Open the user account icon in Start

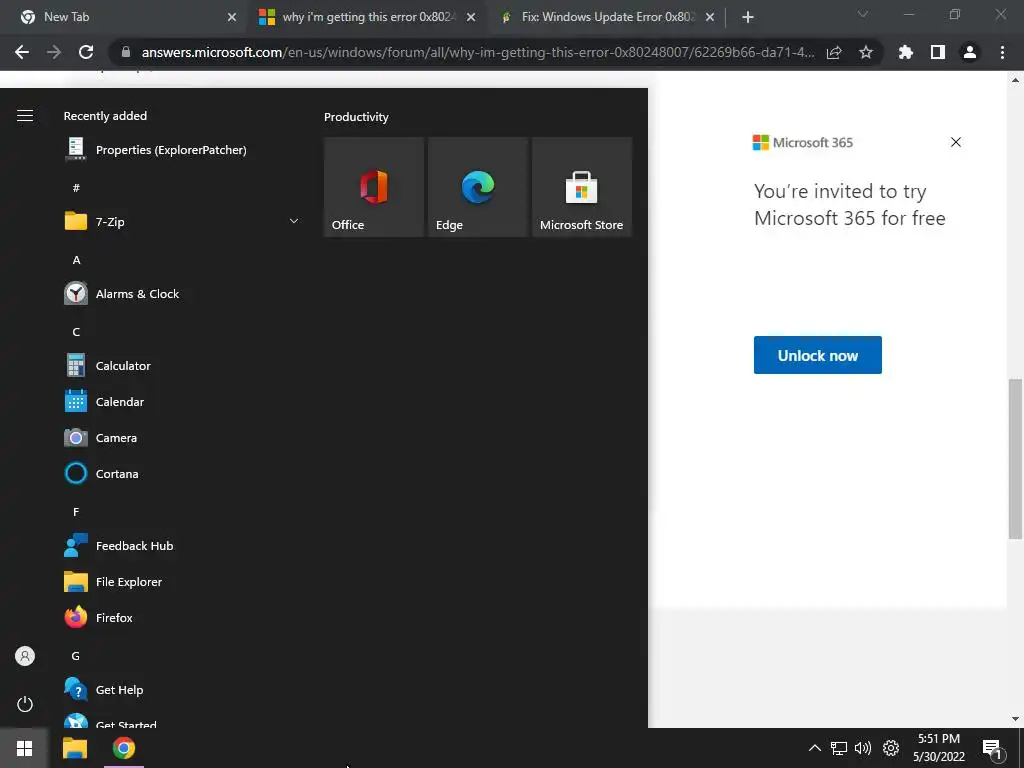(x=25, y=656)
